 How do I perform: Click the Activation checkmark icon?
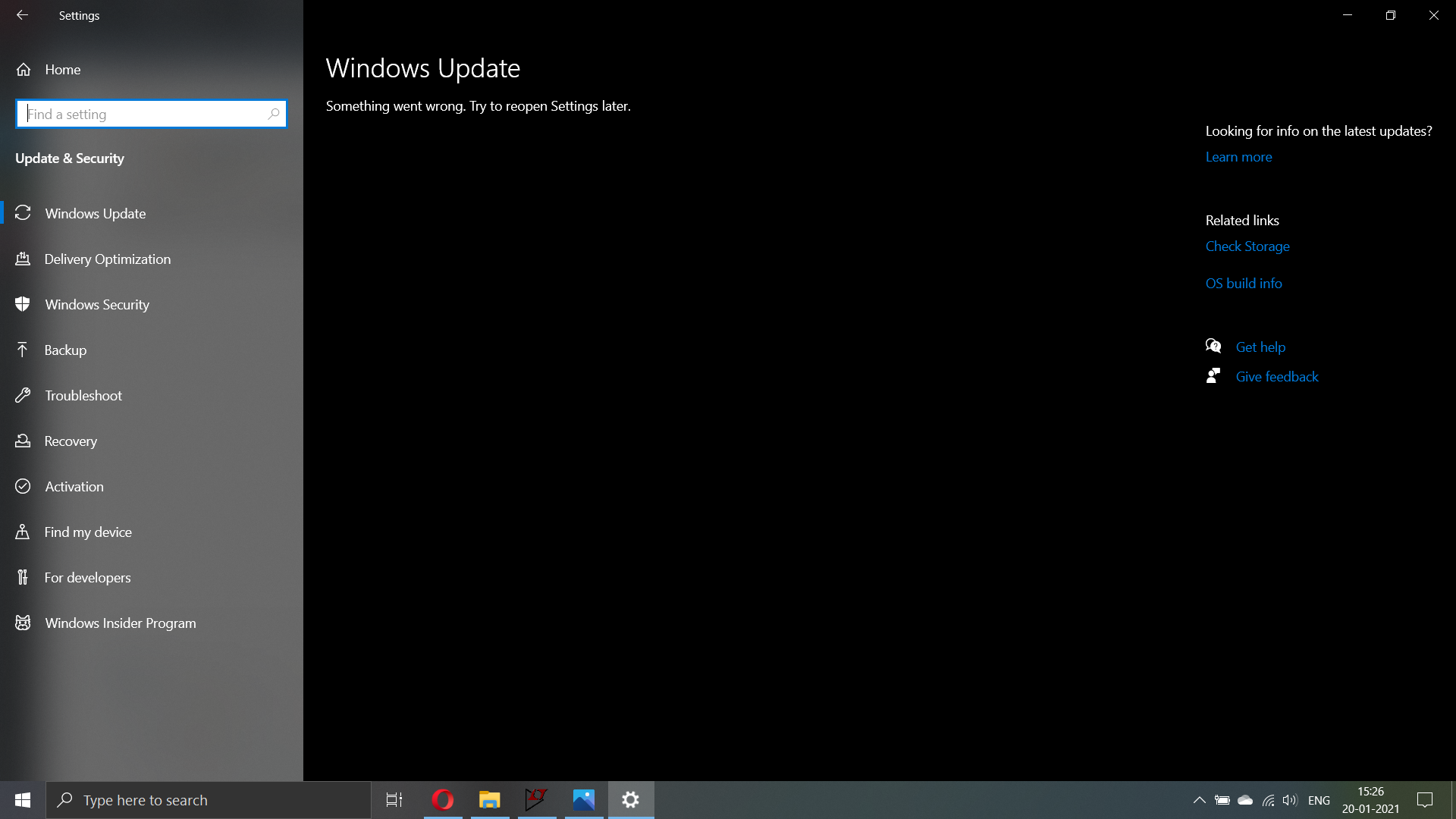(23, 486)
